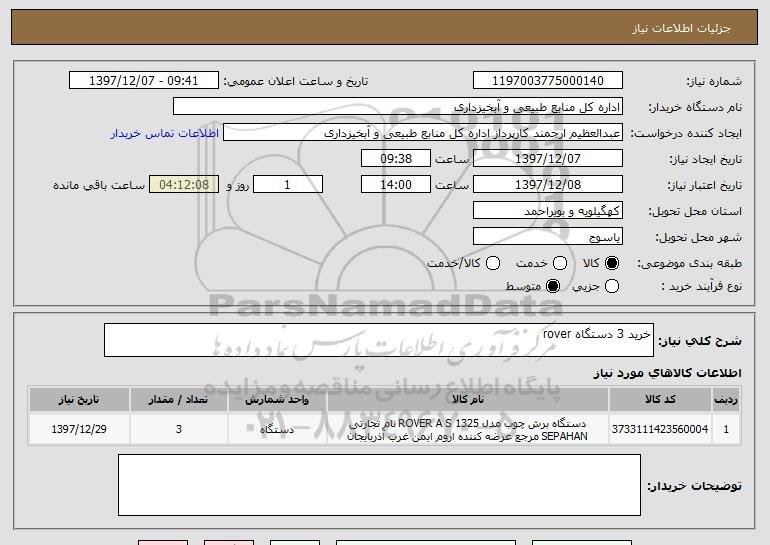This screenshot has height=545, width=770.
Task: Click the تعداد / مقدار column header
Action: pyautogui.click(x=178, y=400)
